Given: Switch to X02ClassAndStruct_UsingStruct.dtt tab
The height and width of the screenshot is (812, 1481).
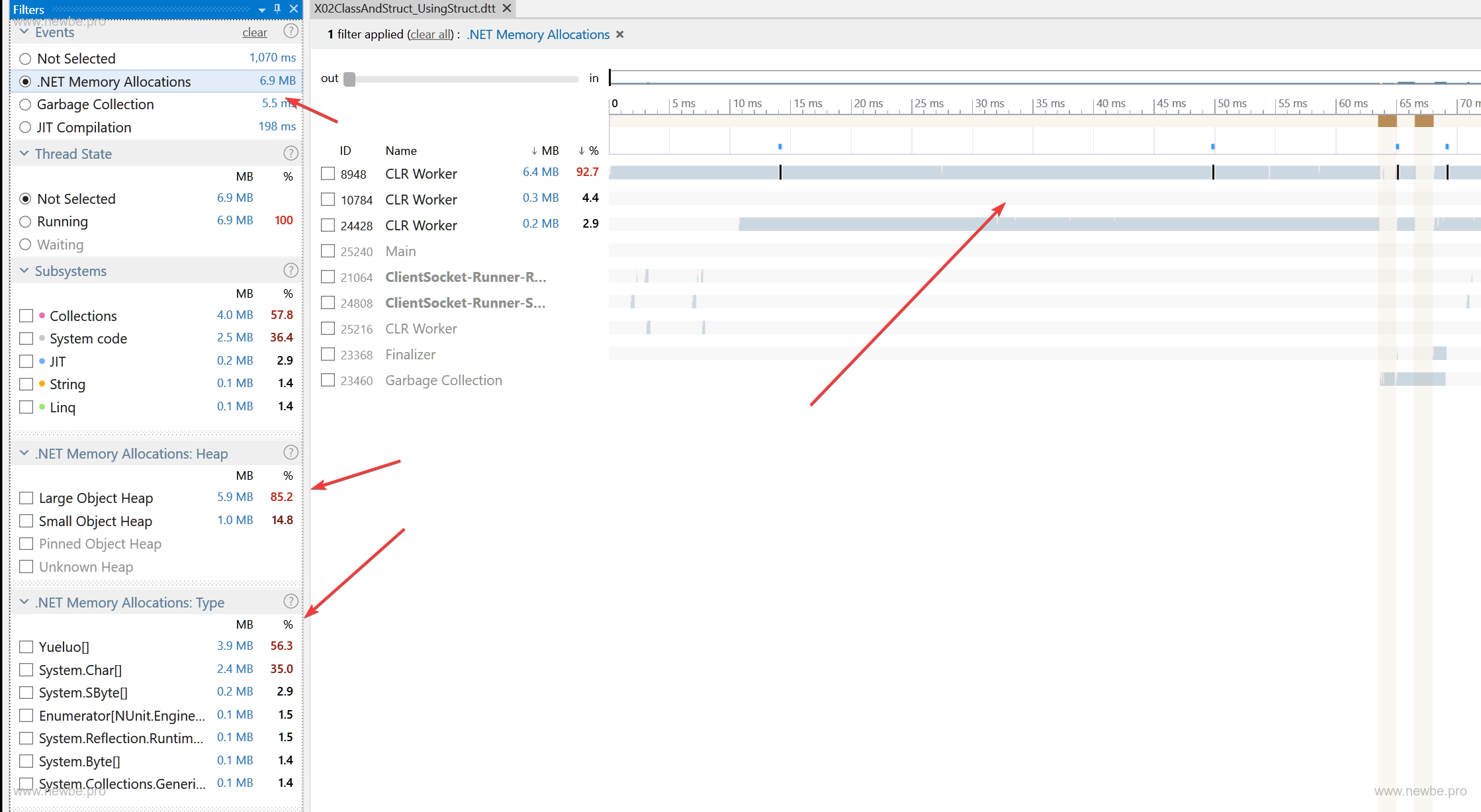Looking at the screenshot, I should (x=404, y=9).
